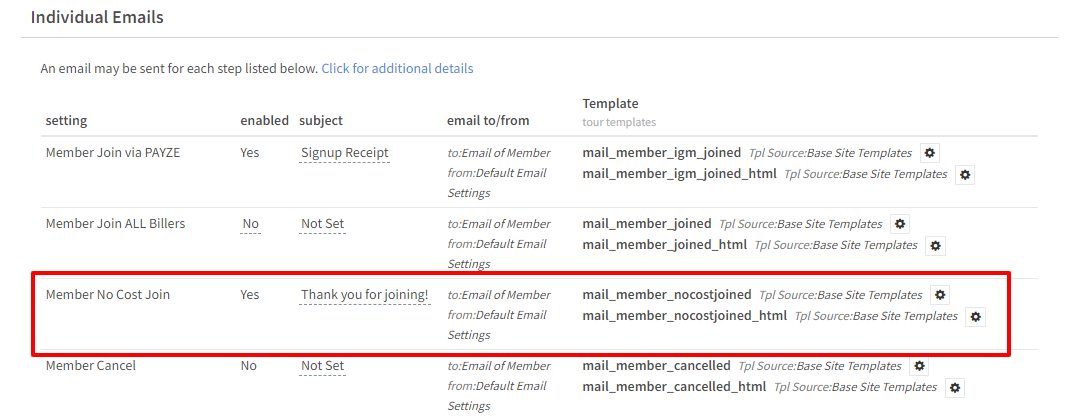The width and height of the screenshot is (1078, 418).
Task: Click enabled 'No' value for Member Cancel
Action: 248,366
